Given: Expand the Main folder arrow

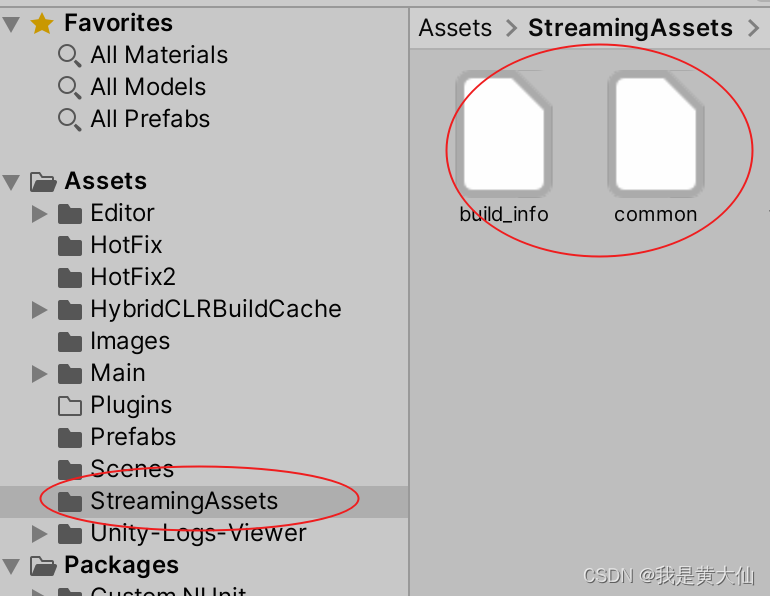Looking at the screenshot, I should [39, 374].
